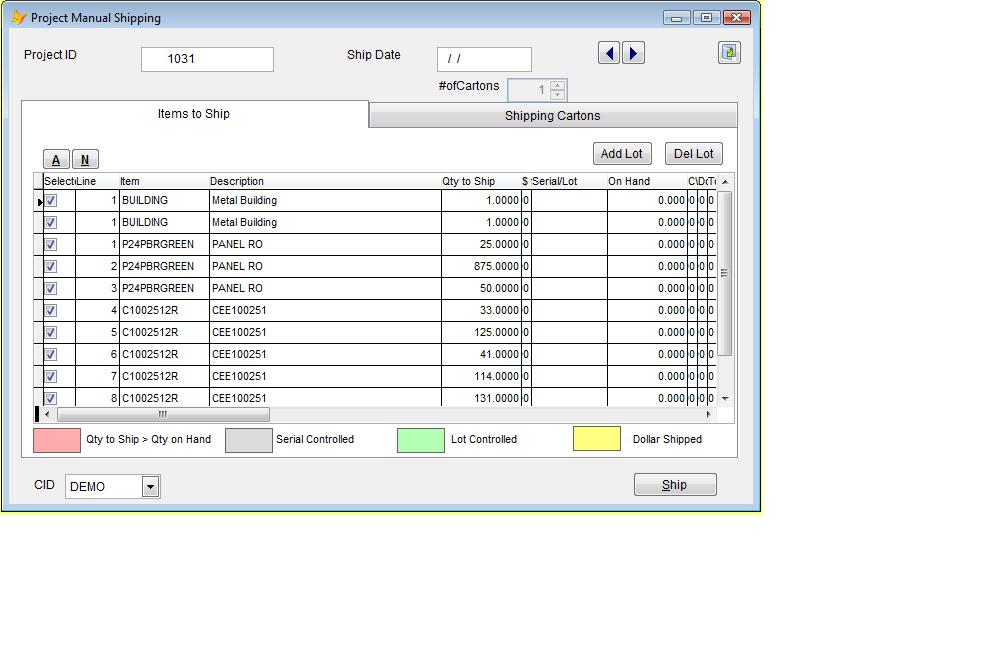Screen dimensions: 991x645
Task: Decrease the #ofCartons spinner value
Action: [x=557, y=95]
